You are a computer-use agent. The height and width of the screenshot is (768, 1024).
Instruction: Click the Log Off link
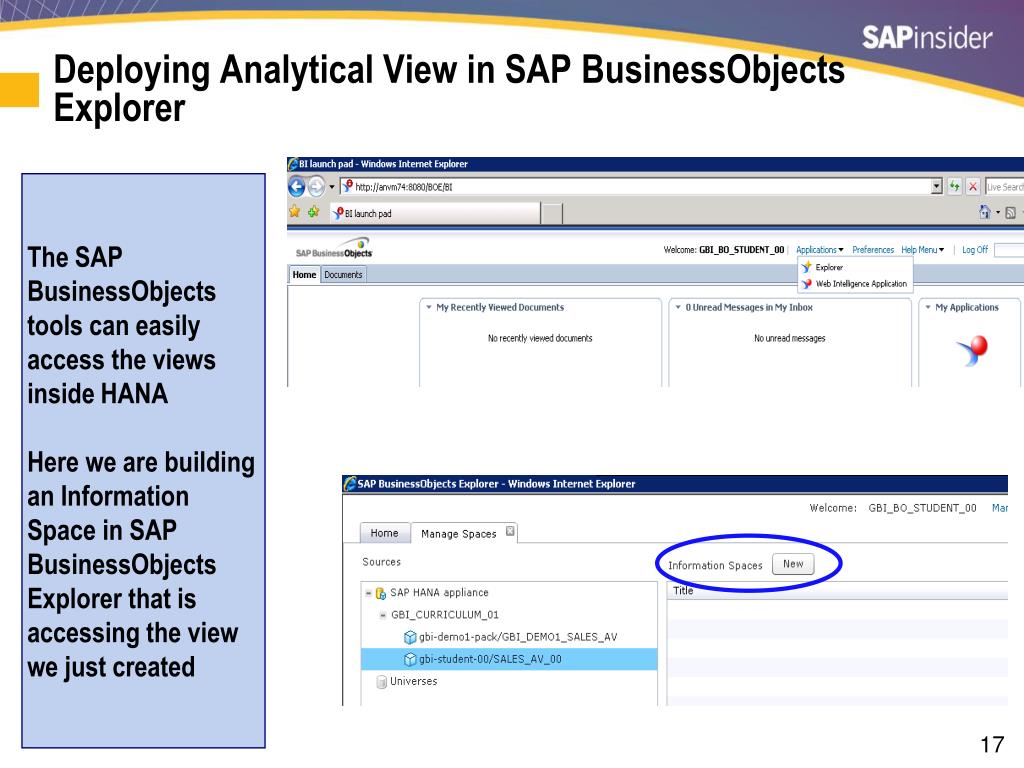[974, 249]
